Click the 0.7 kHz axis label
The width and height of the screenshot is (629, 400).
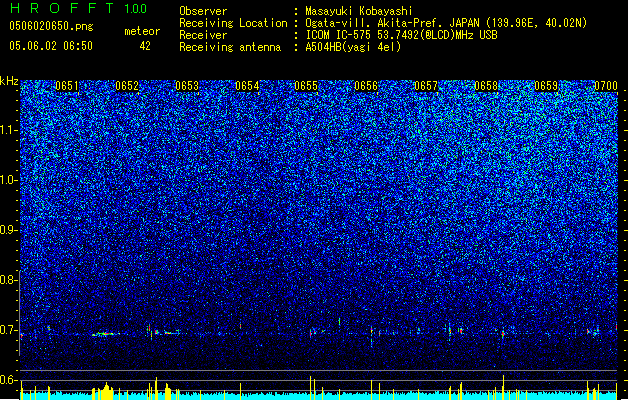(x=9, y=330)
